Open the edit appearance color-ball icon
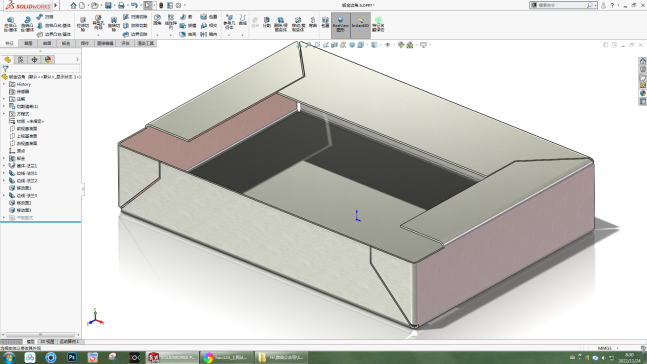Viewport: 647px width, 364px height. tap(401, 45)
